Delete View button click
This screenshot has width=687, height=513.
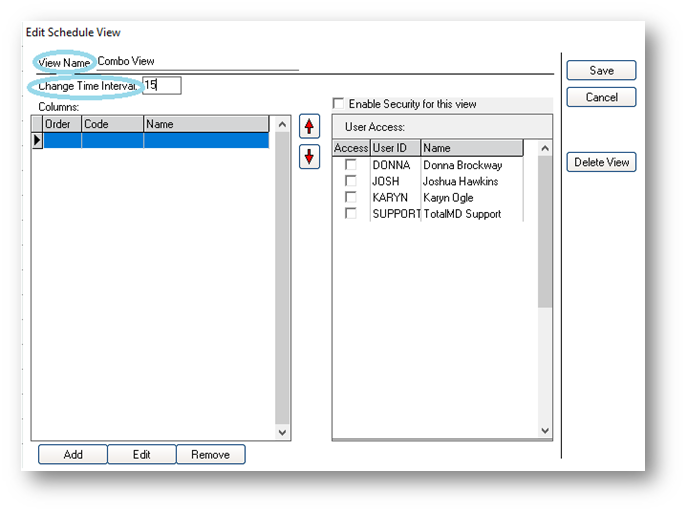[601, 162]
